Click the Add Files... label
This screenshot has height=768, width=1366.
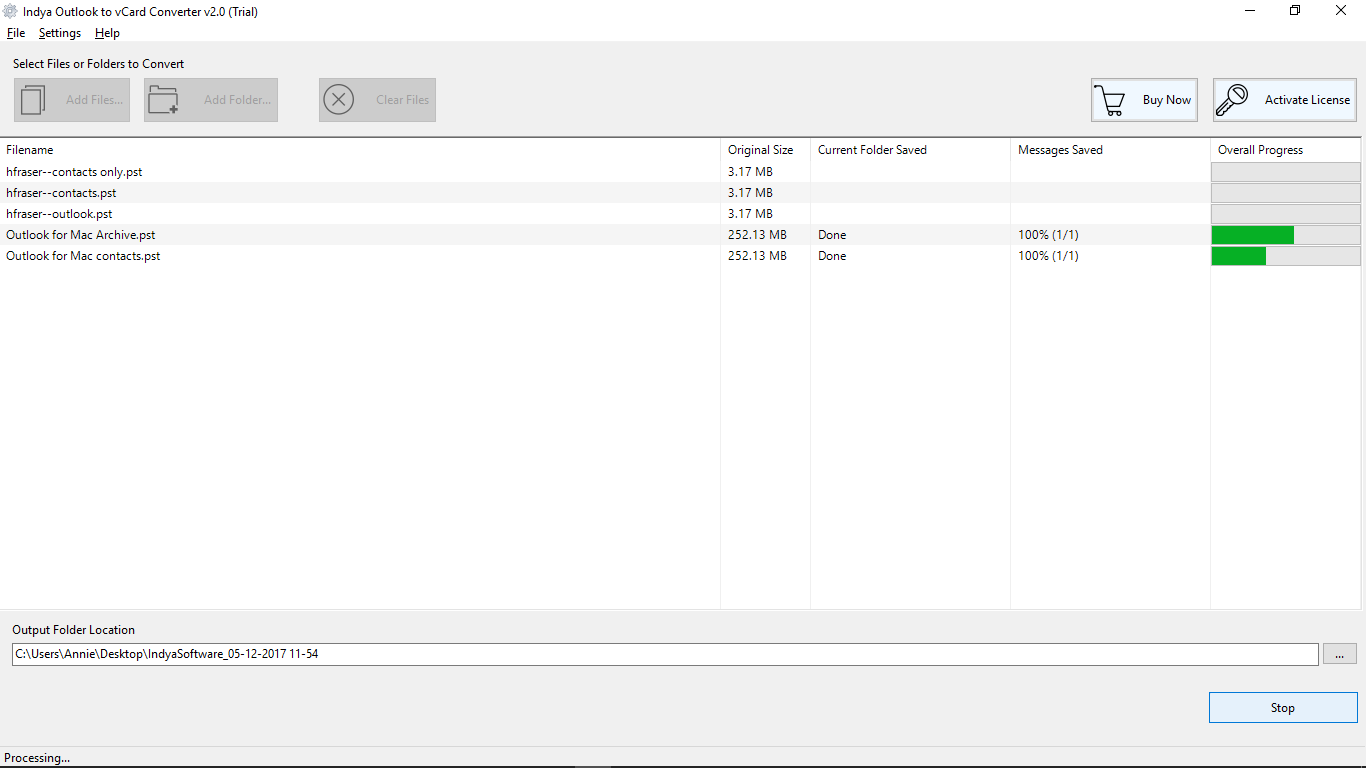tap(94, 100)
